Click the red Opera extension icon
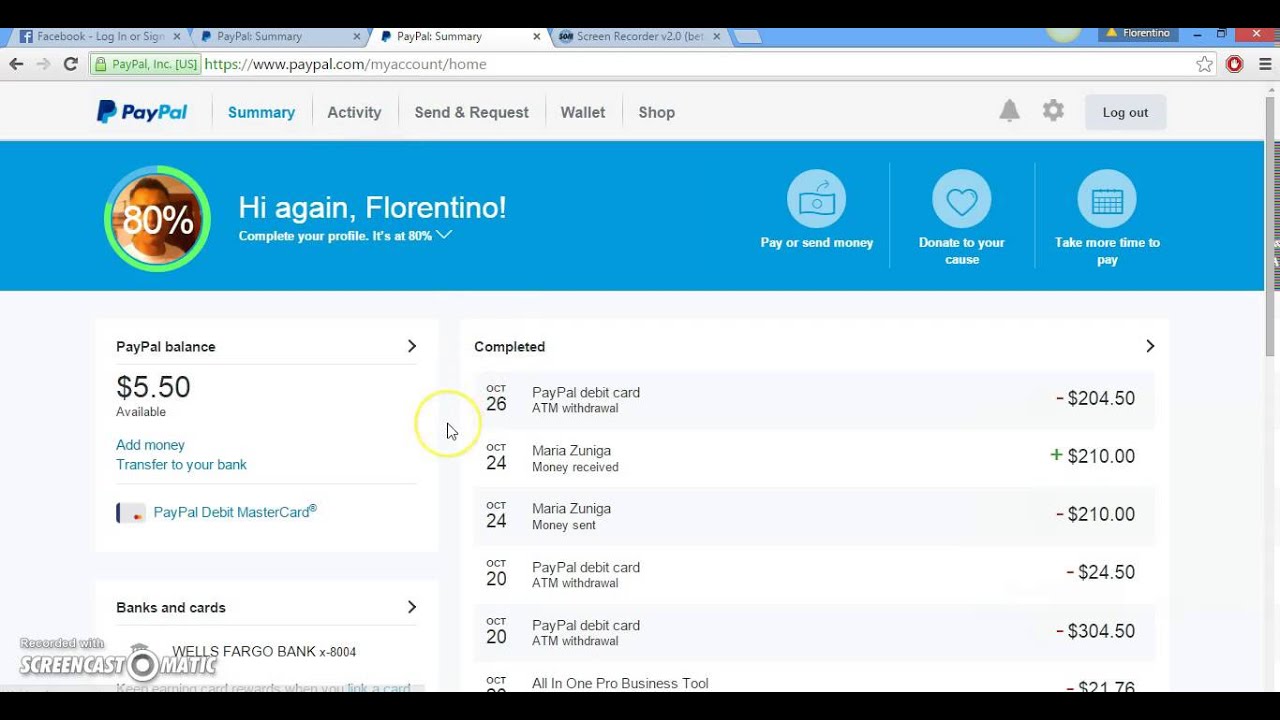1280x720 pixels. (x=1235, y=64)
